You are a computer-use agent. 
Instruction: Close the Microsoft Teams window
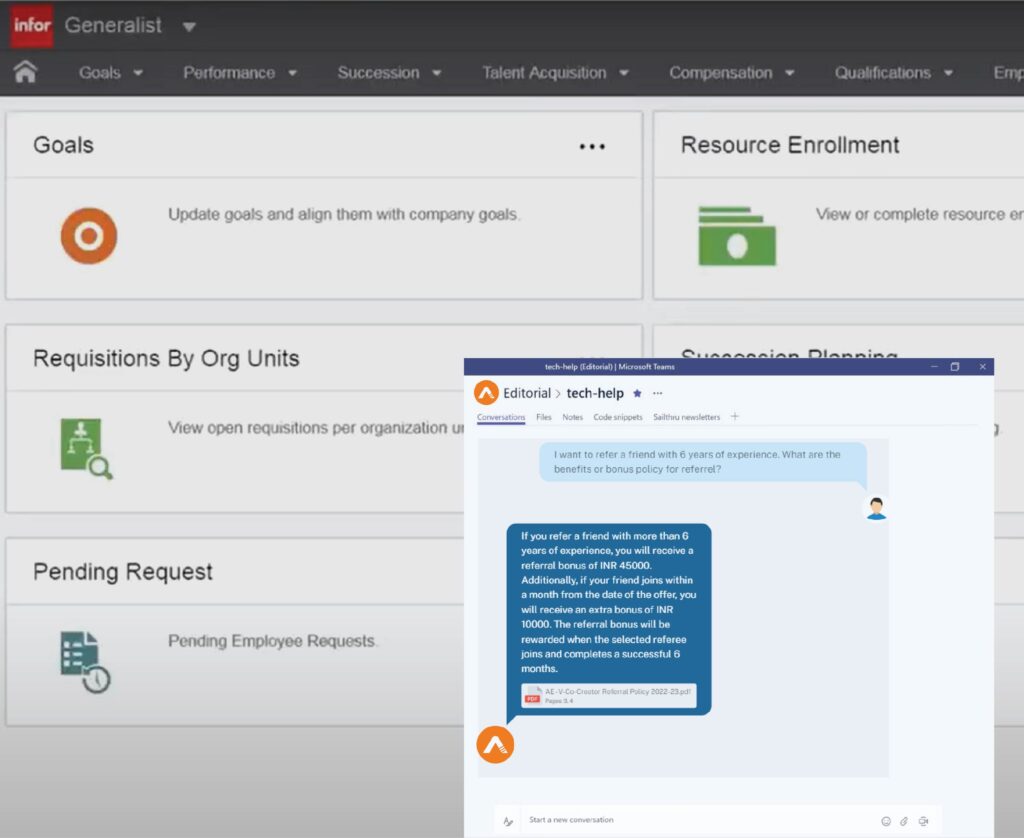coord(982,366)
